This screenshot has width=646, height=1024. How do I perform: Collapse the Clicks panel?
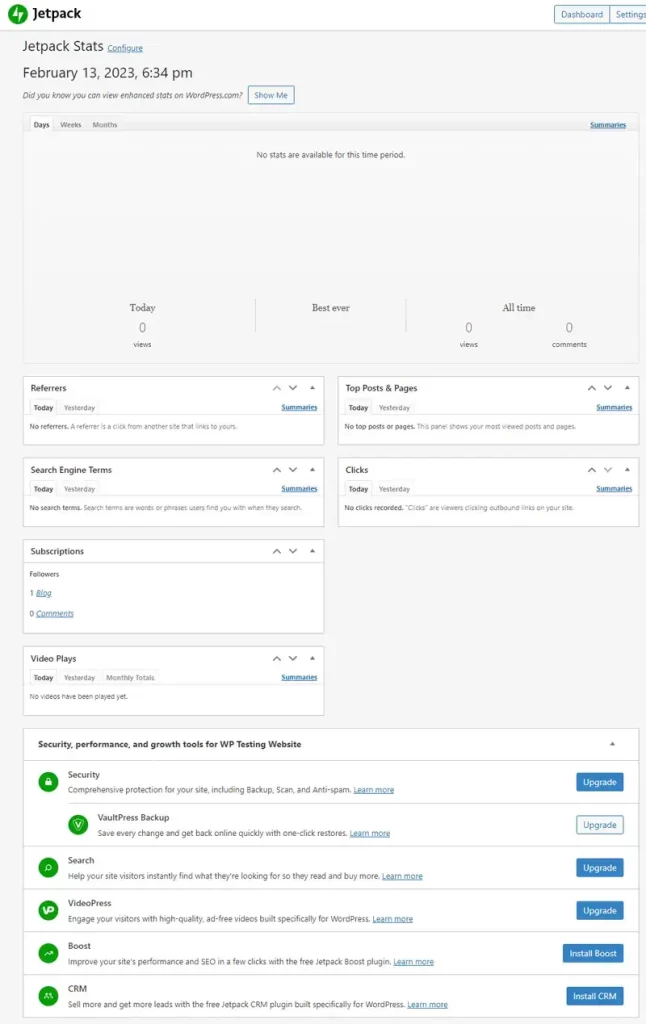627,470
